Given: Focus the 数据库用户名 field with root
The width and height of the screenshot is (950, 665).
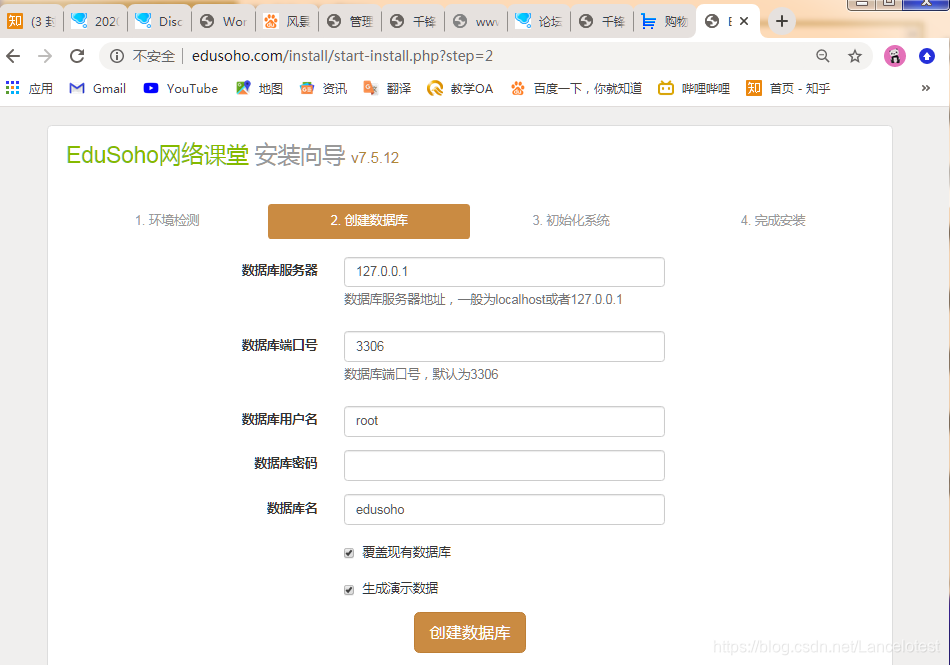Looking at the screenshot, I should (504, 422).
